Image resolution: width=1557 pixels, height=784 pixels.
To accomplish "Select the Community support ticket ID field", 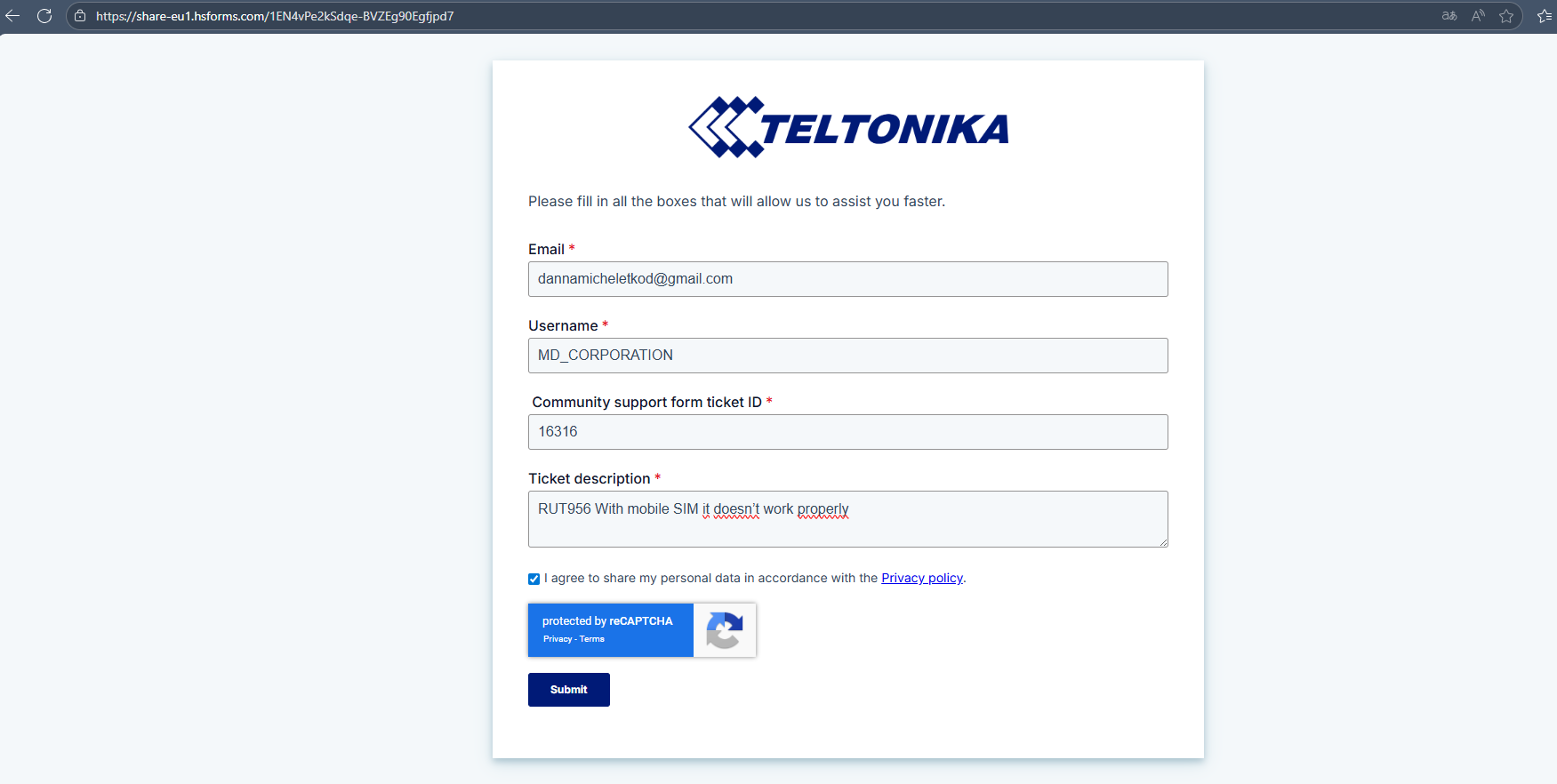I will 847,432.
